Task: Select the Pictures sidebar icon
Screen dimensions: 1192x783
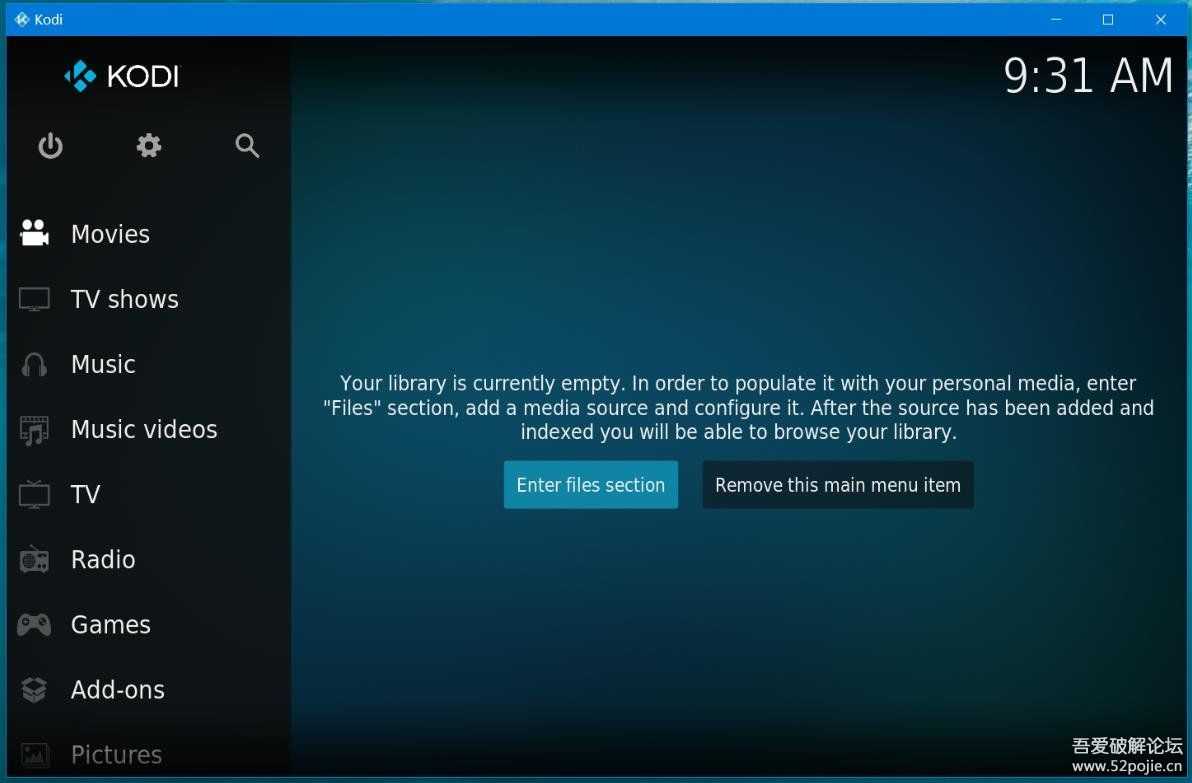Action: point(33,754)
